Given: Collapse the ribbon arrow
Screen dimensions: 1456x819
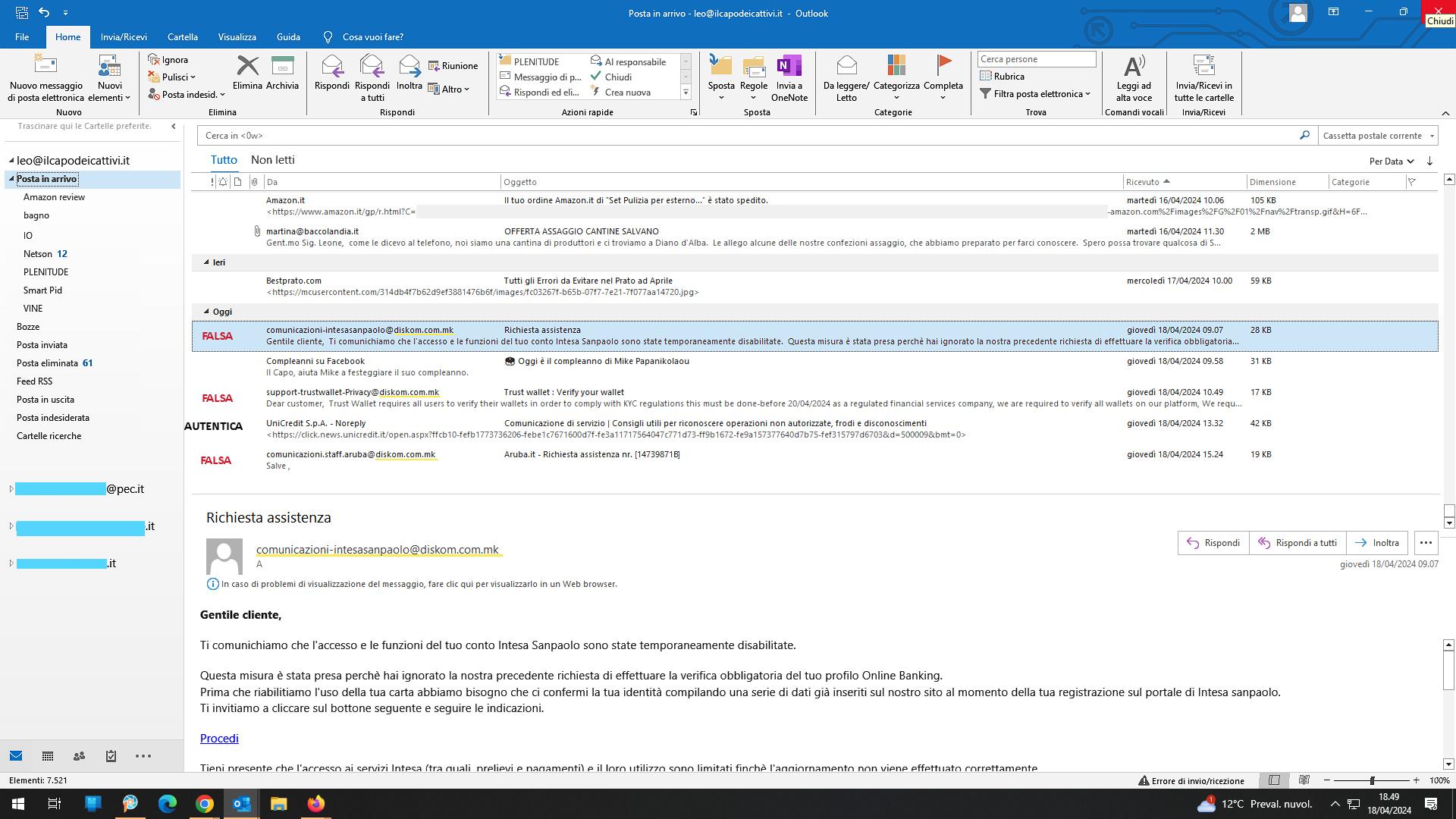Looking at the screenshot, I should 1445,113.
